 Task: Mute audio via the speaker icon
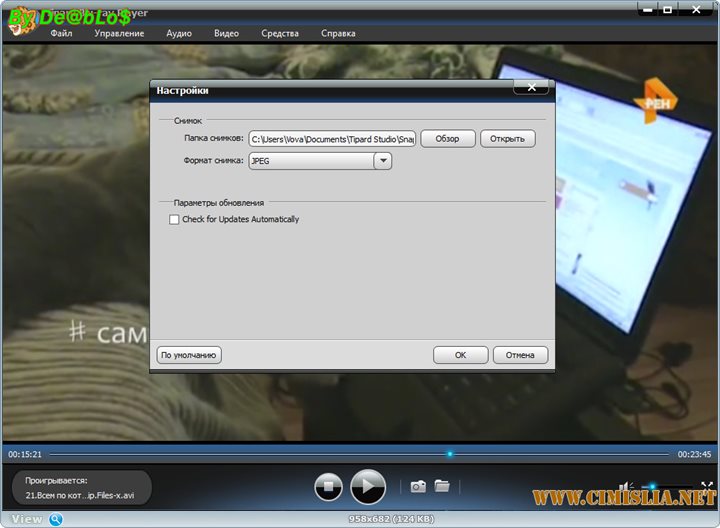tap(626, 487)
